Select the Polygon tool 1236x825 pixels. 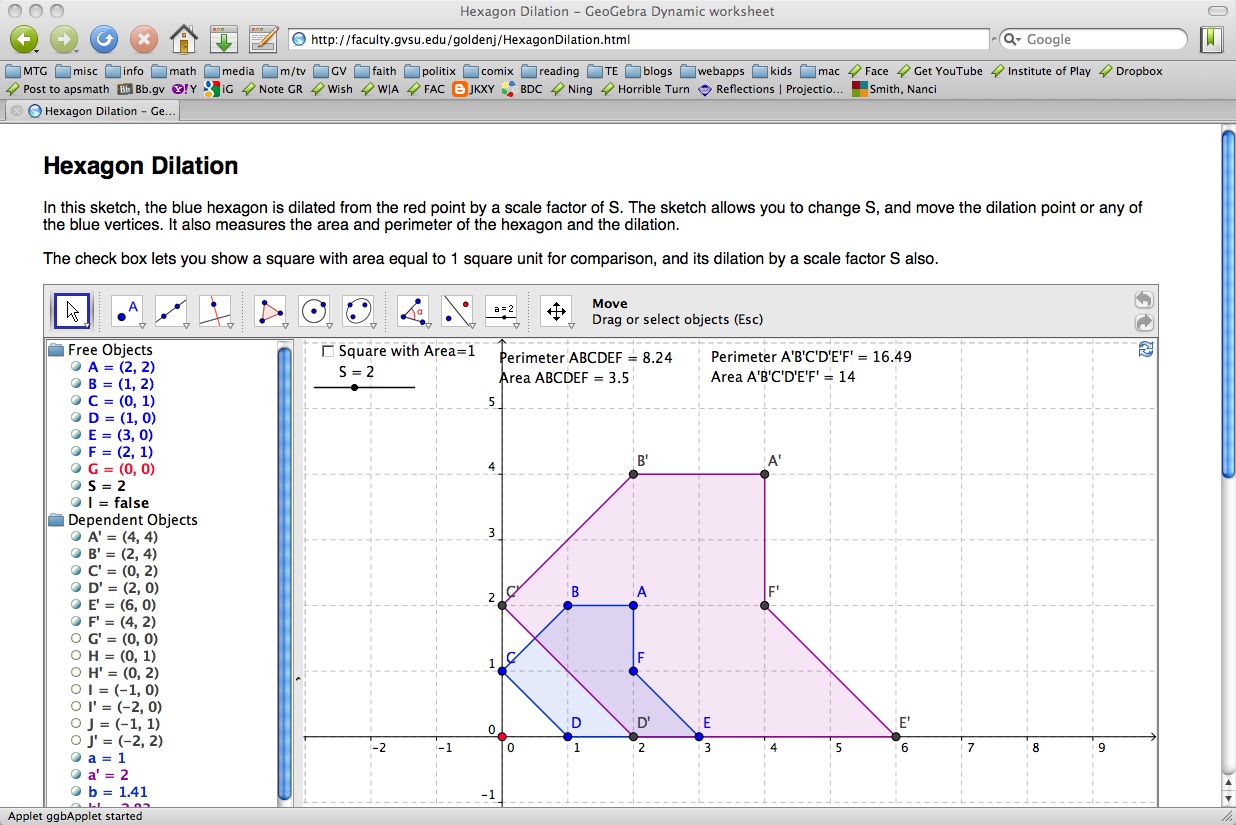tap(269, 310)
